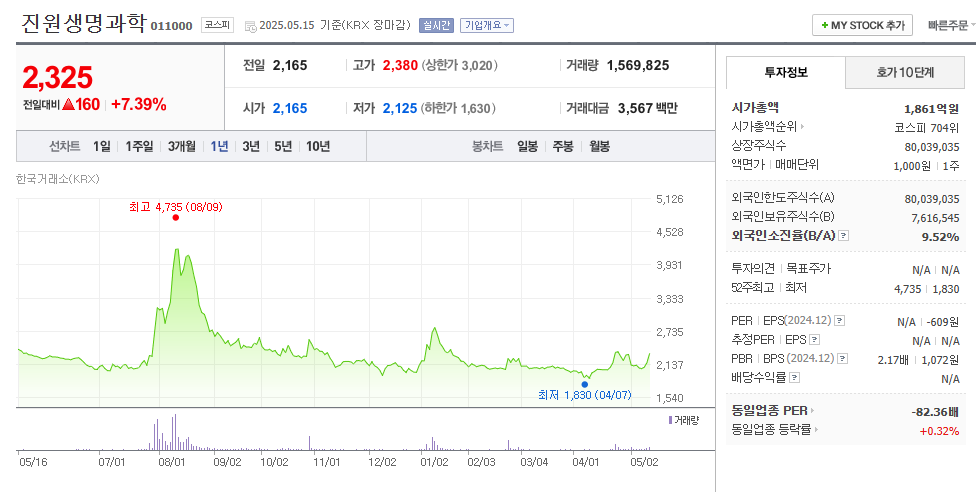Click the calendar icon before the date
The height and width of the screenshot is (492, 980).
tap(250, 25)
